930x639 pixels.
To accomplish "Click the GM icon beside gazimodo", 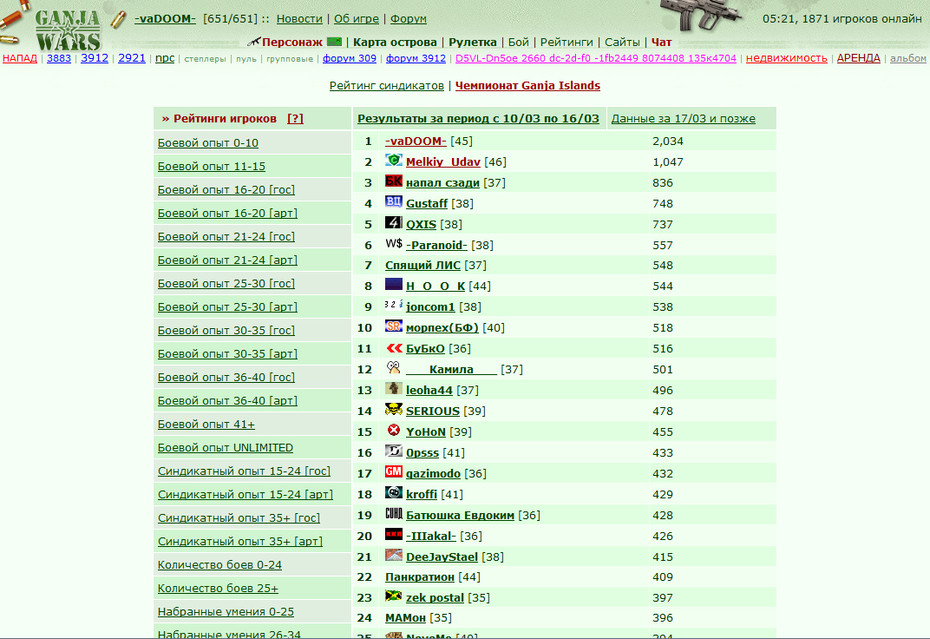I will tap(393, 472).
